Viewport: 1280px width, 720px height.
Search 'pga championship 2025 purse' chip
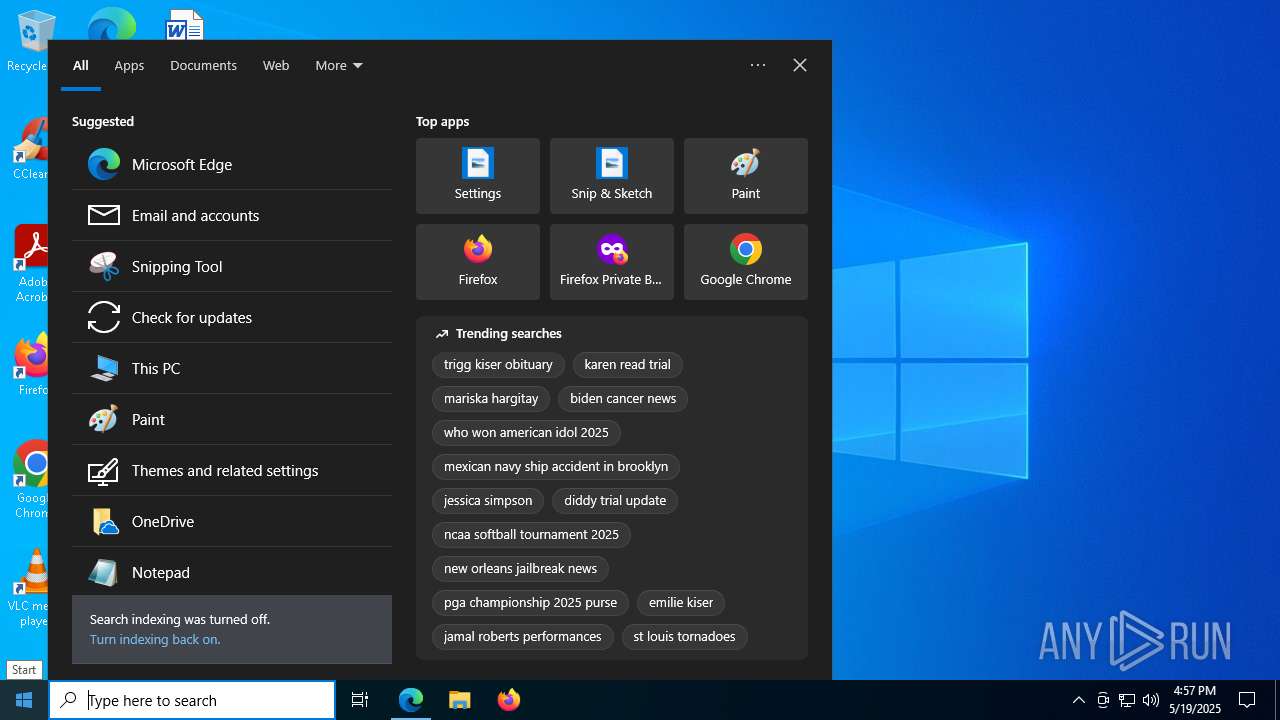click(x=530, y=603)
